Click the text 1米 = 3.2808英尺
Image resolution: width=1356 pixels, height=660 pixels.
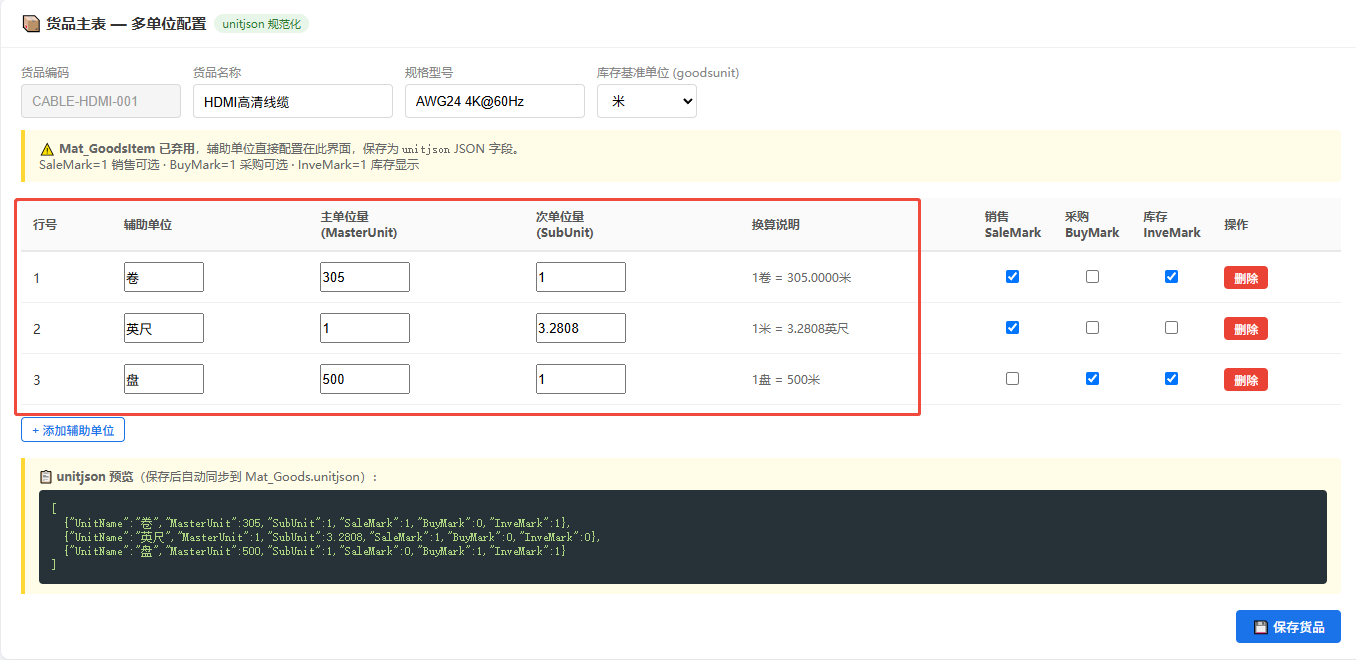800,329
